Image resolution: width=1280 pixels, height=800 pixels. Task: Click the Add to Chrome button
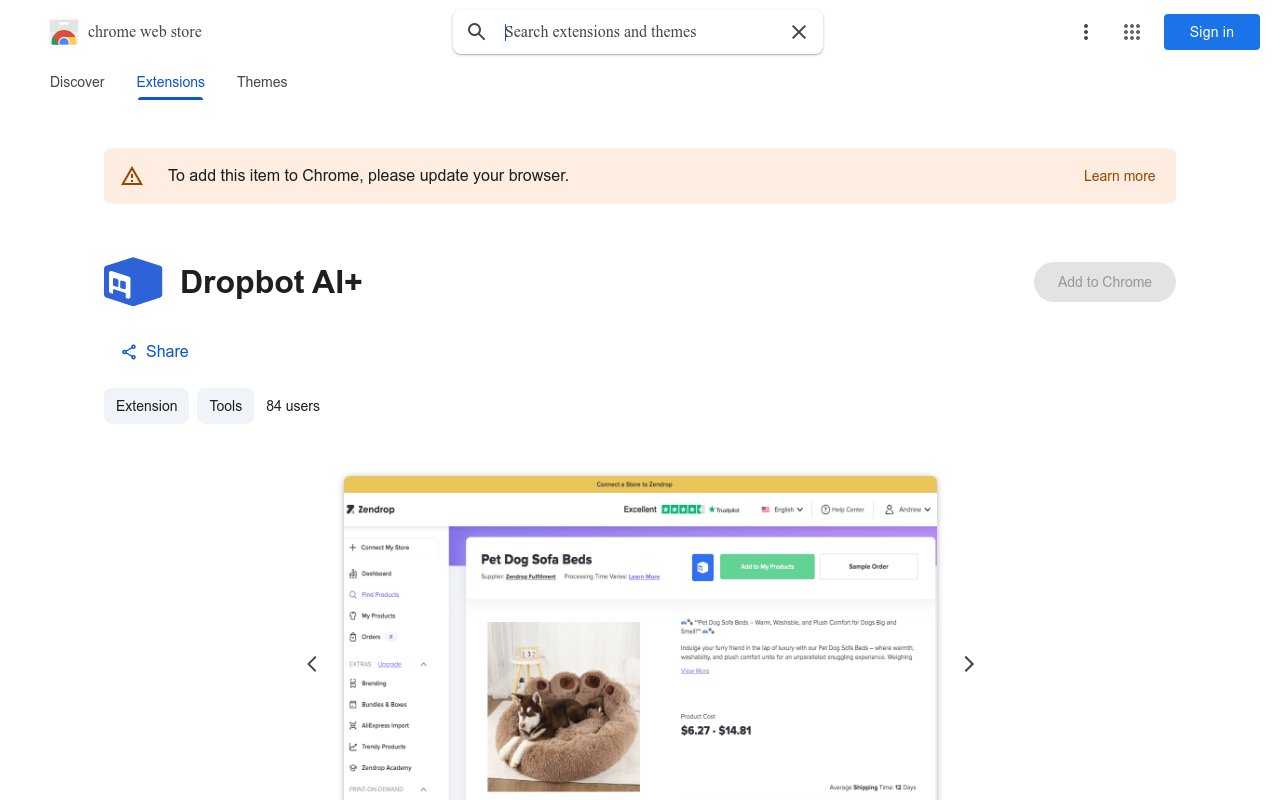point(1105,282)
